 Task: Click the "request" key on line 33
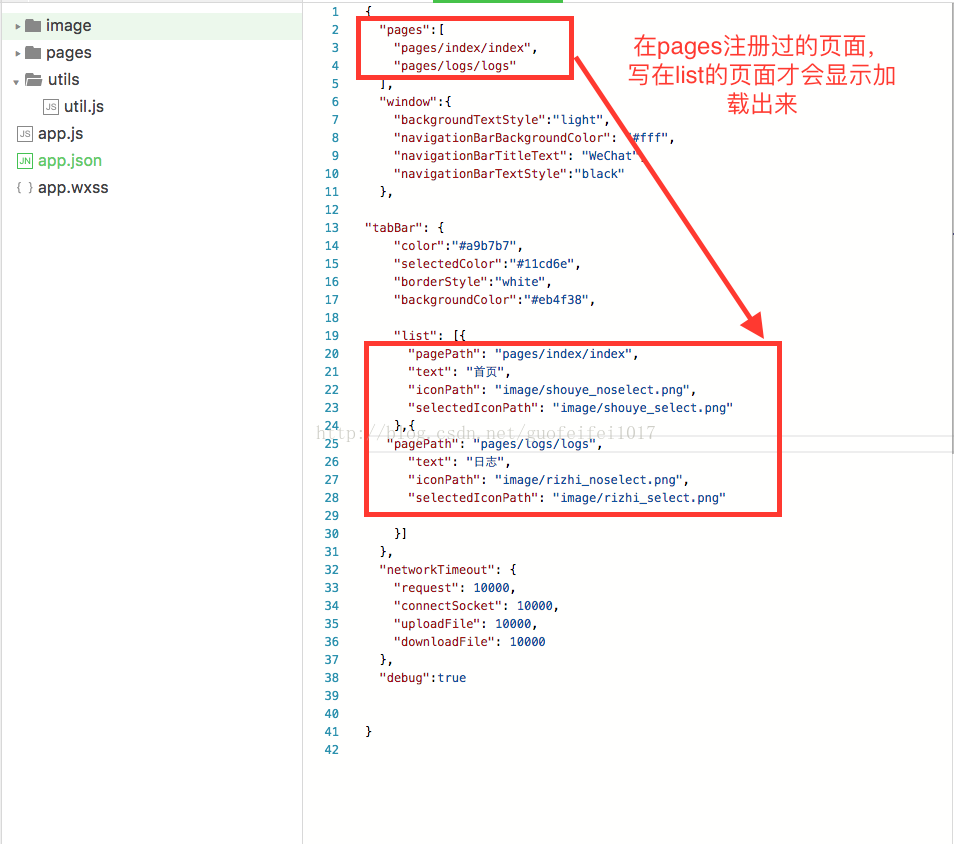426,588
